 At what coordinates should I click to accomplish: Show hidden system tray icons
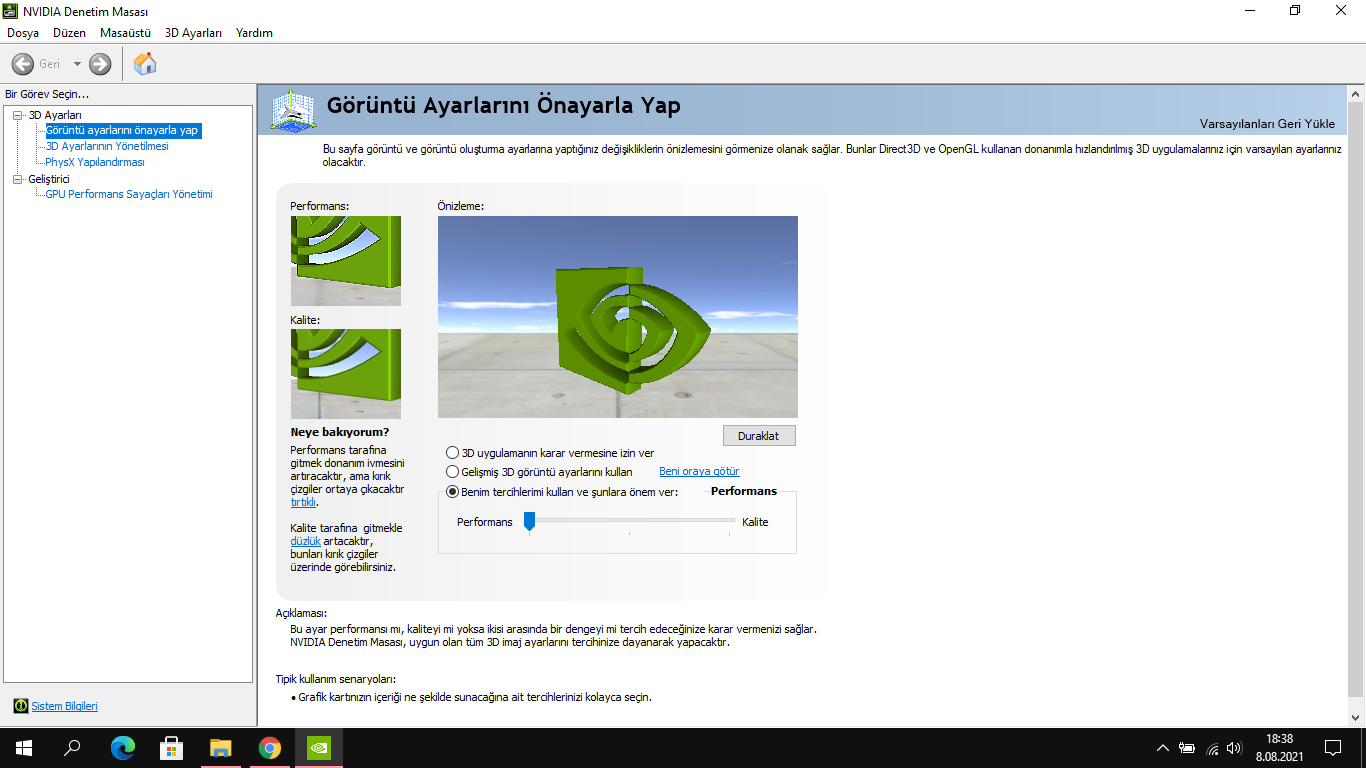[1162, 748]
